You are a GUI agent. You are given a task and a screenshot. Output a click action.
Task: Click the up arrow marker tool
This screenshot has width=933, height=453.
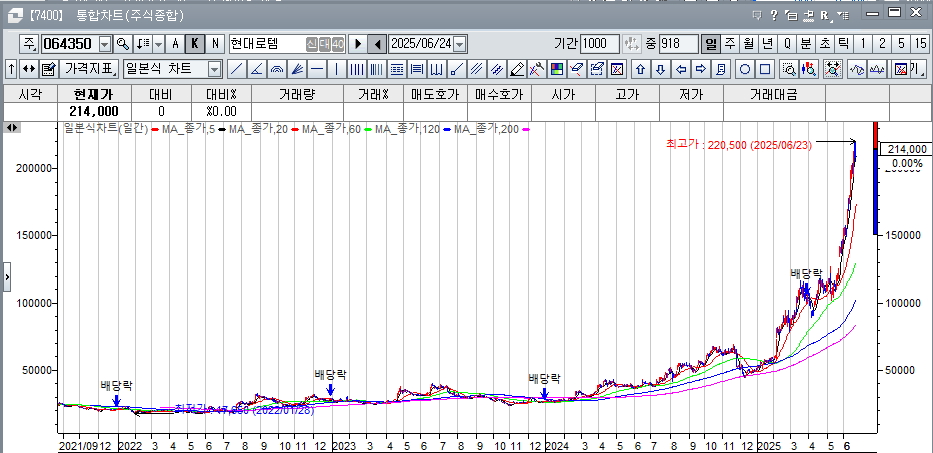point(640,69)
